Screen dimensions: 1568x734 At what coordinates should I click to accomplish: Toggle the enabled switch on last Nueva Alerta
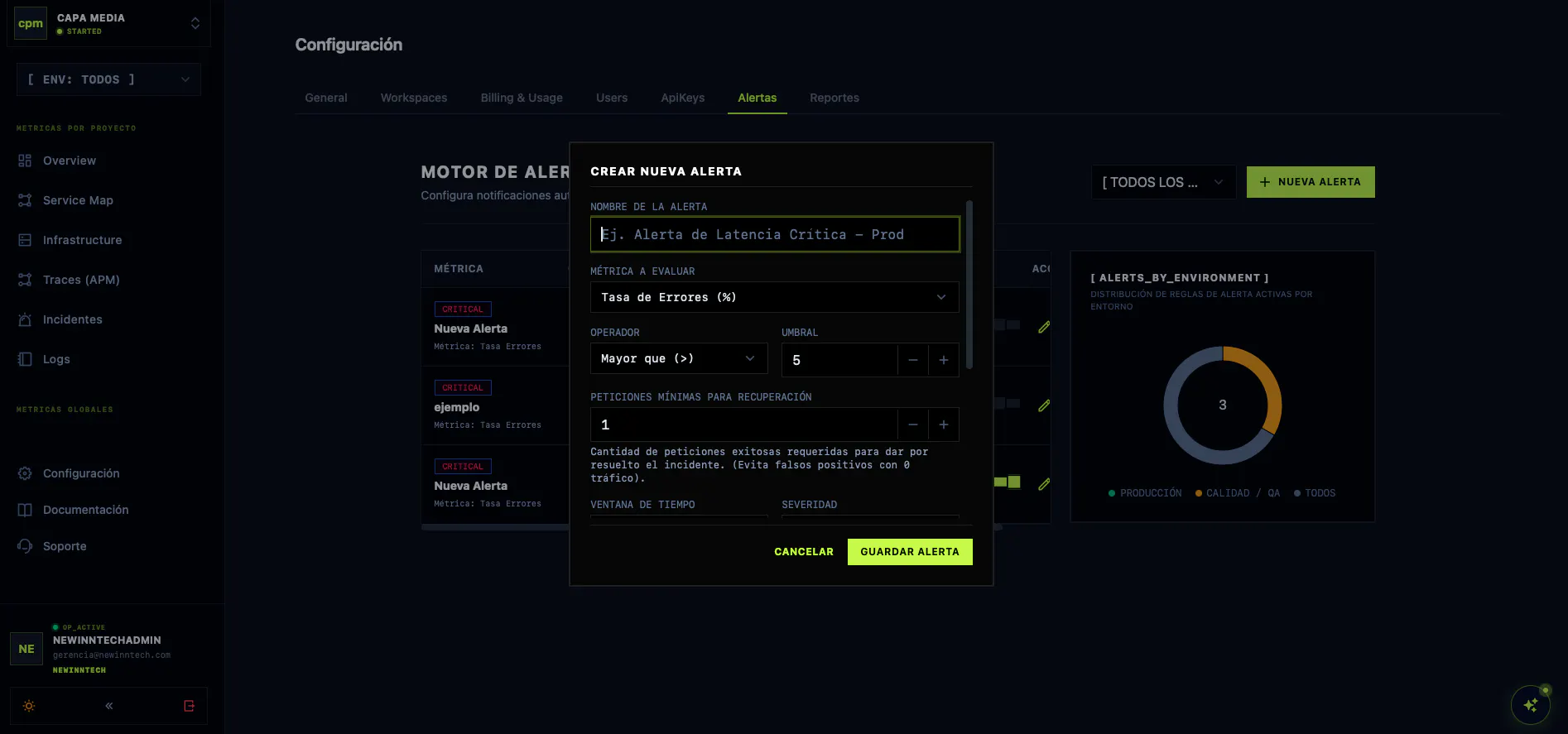tap(1008, 482)
